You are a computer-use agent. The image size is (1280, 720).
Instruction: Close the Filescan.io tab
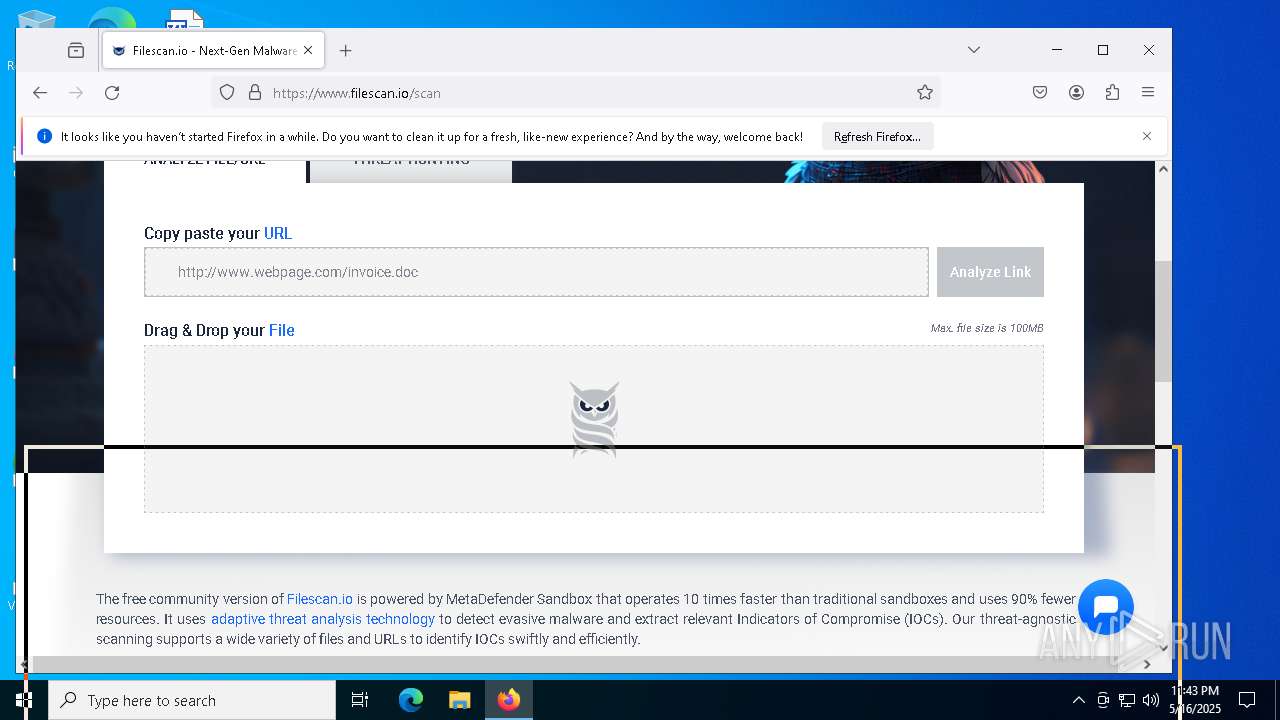pos(308,50)
